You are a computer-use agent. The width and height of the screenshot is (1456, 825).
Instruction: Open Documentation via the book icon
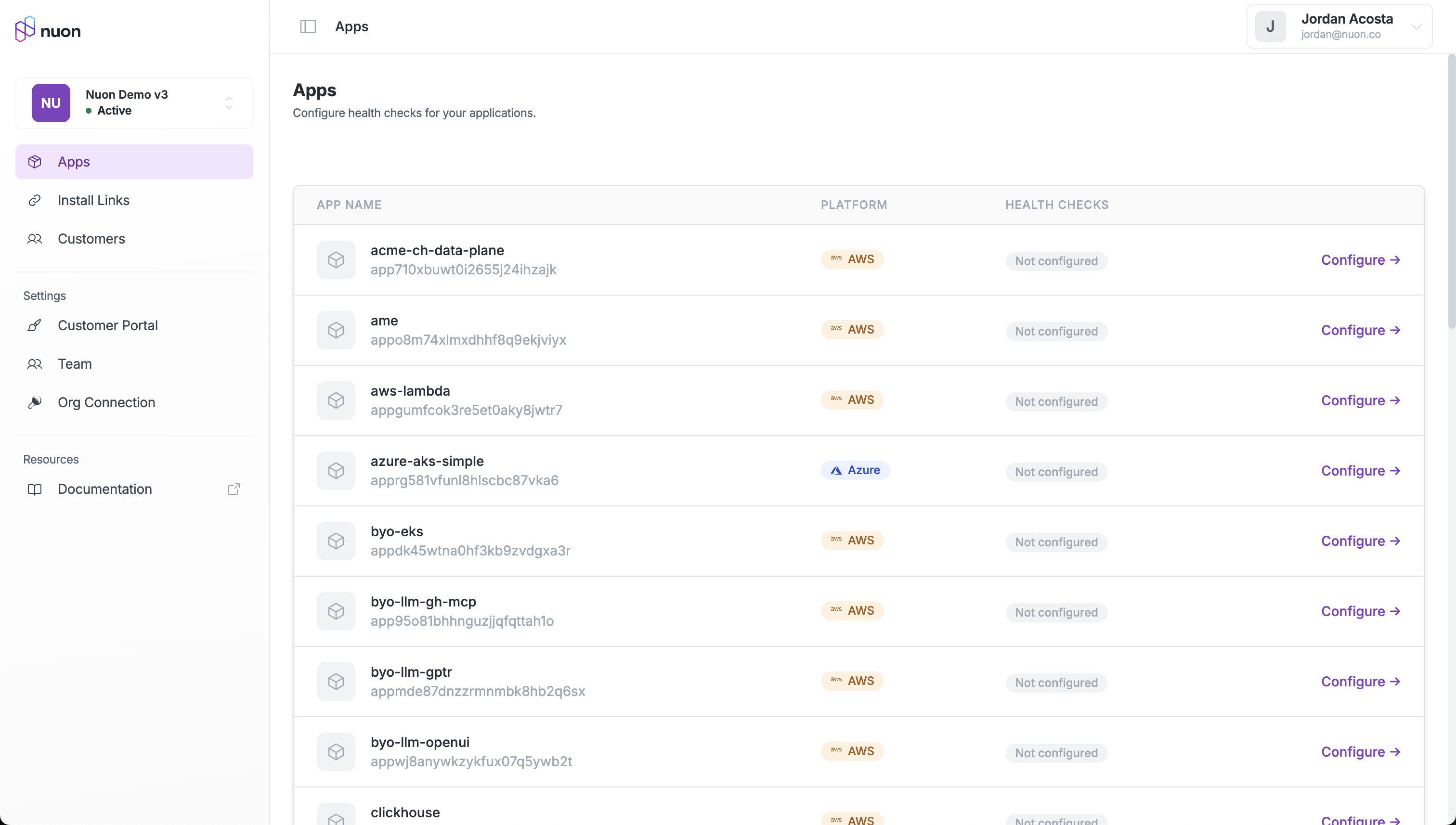point(35,489)
